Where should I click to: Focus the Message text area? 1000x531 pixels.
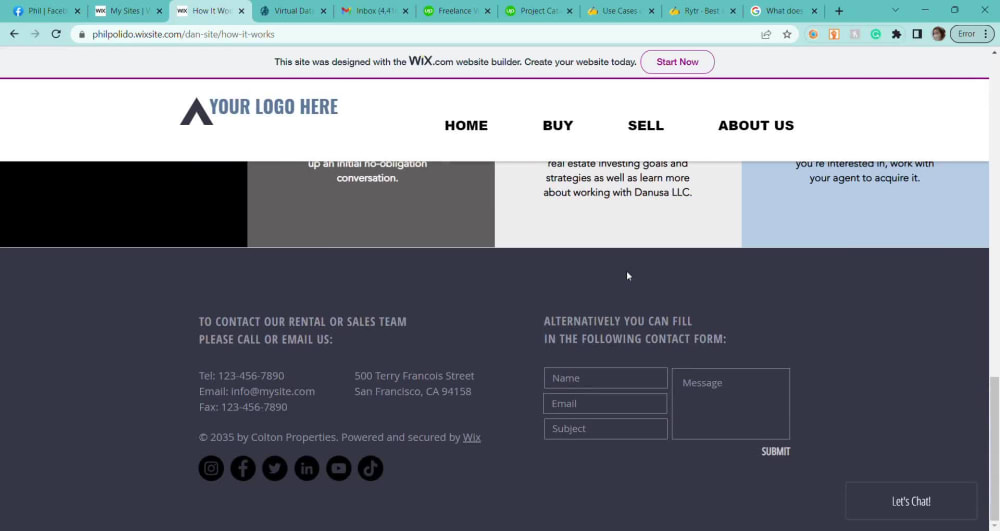point(731,404)
